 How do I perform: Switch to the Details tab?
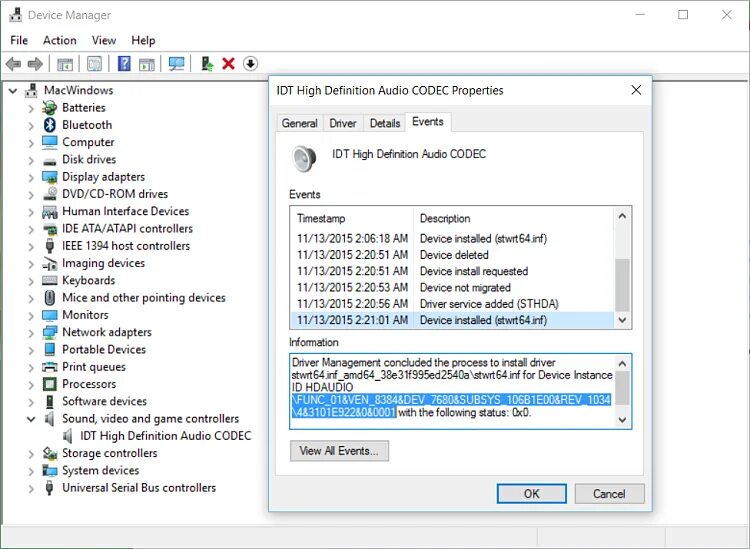[385, 123]
